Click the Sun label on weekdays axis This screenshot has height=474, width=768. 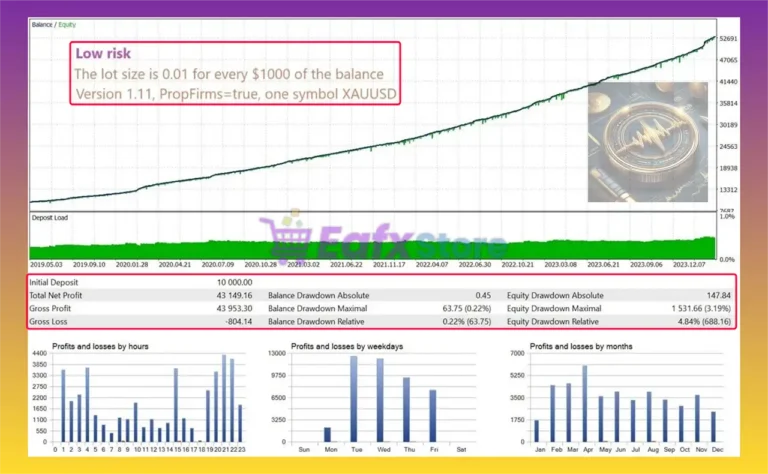tap(304, 449)
